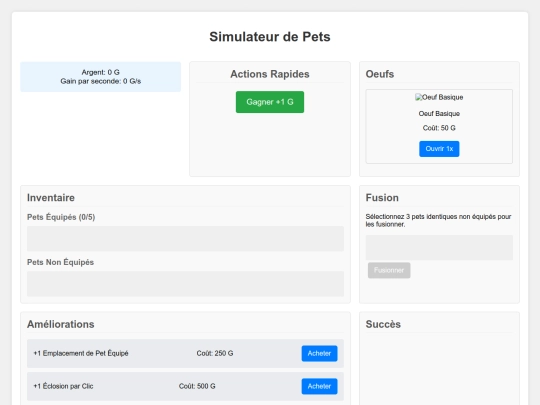Click the broken Oeuf Basique egg image
Image resolution: width=540 pixels, height=405 pixels.
tap(439, 97)
